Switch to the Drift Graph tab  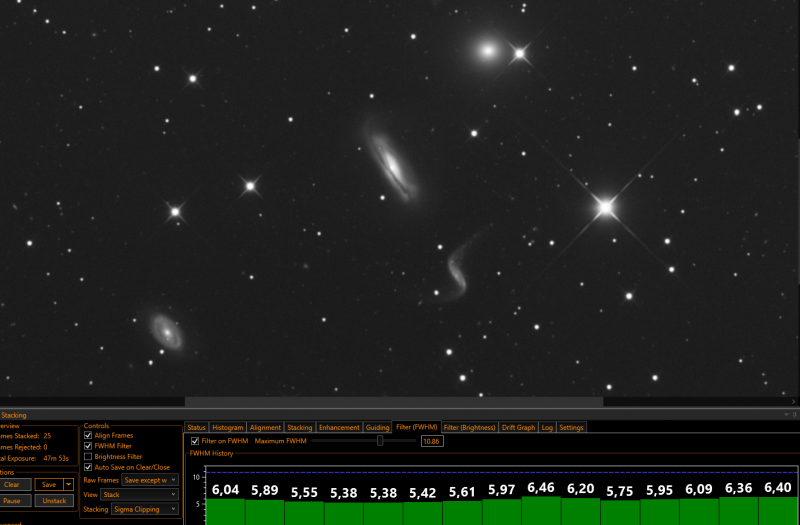[519, 428]
